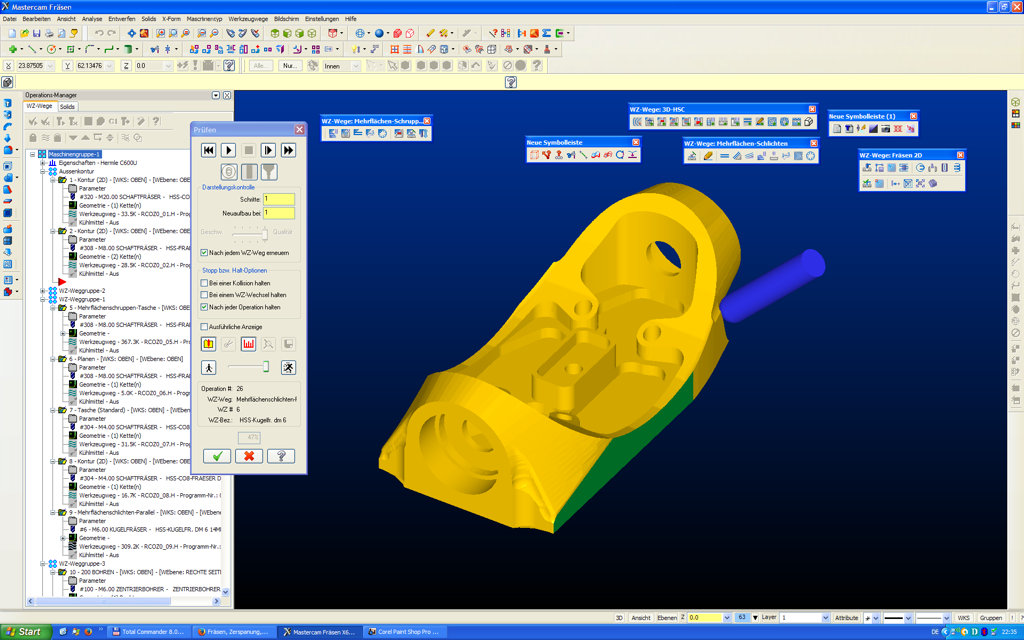Click the Geschw./Qualität slider in Prüfen
Image resolution: width=1024 pixels, height=640 pixels.
point(264,232)
